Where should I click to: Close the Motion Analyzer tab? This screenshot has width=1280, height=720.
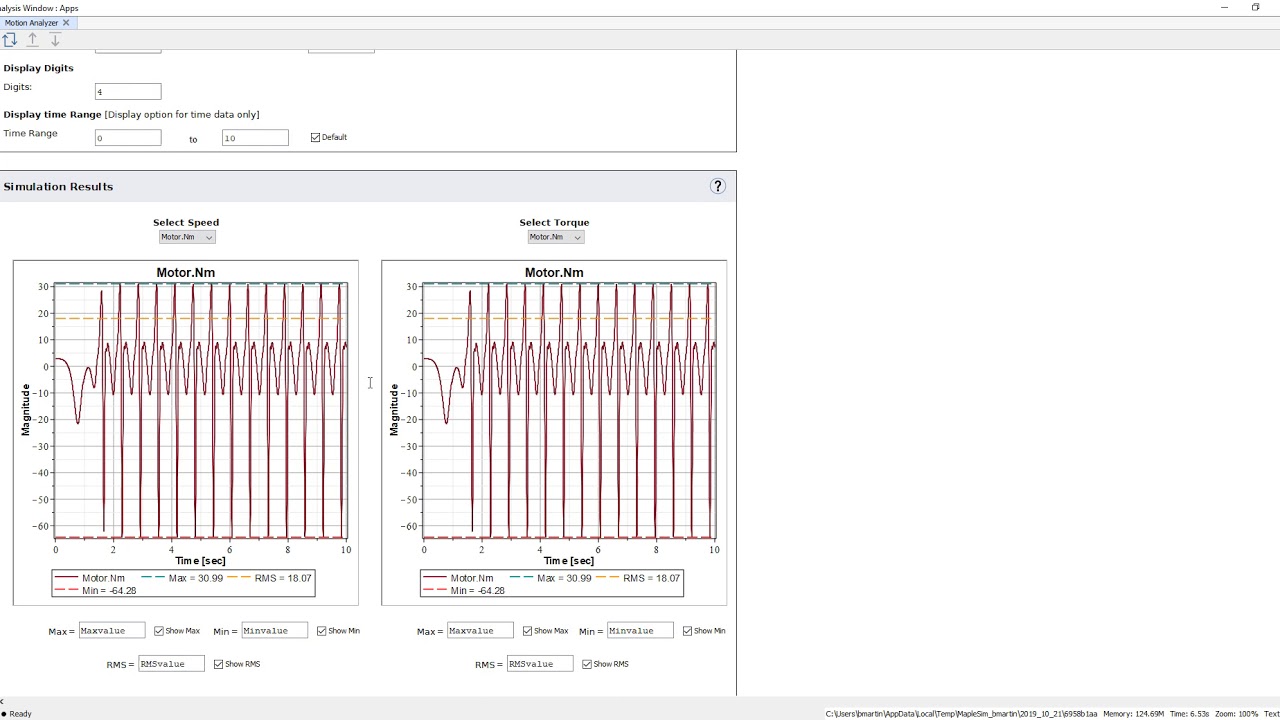(66, 22)
